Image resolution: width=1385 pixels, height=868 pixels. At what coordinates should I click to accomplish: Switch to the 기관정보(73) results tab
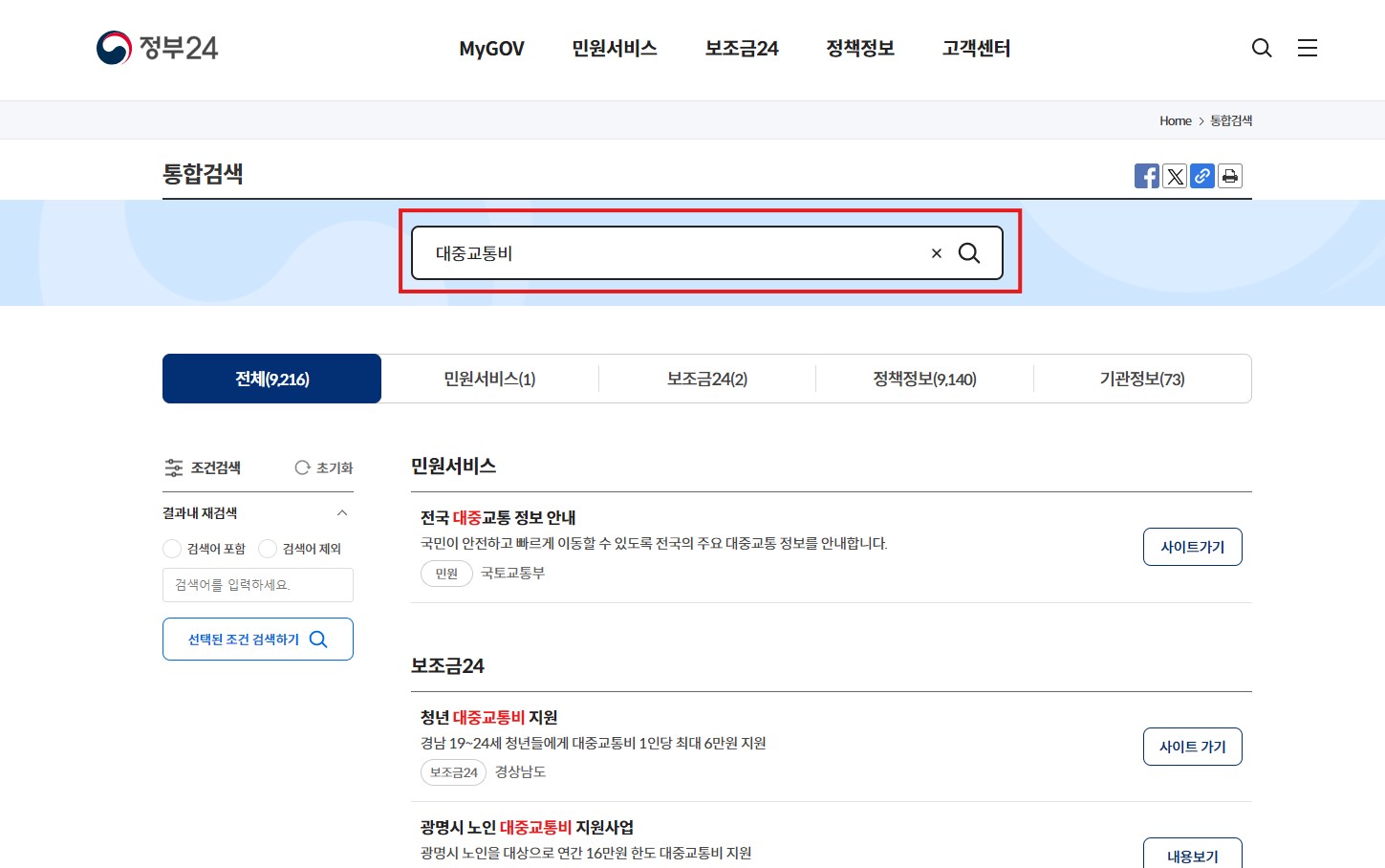(x=1141, y=379)
